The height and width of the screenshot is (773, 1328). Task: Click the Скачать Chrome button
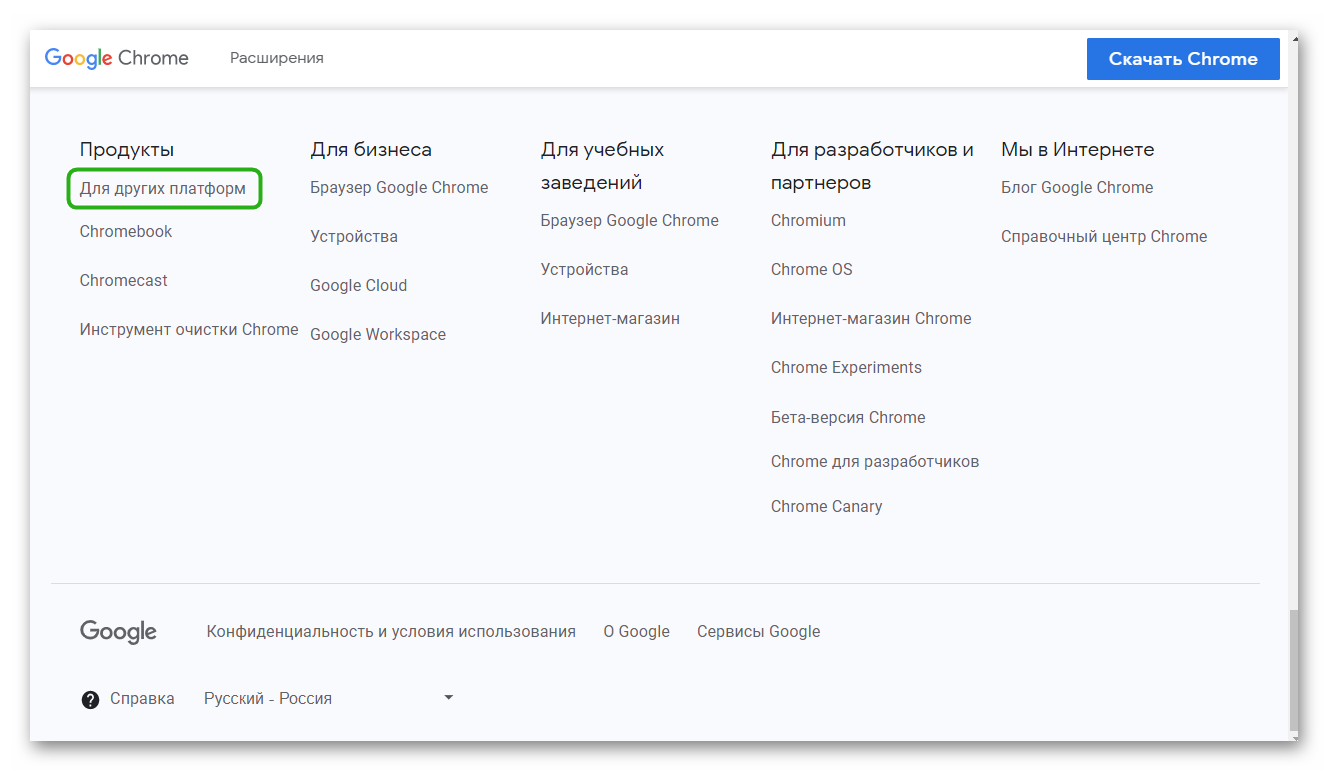[1183, 59]
